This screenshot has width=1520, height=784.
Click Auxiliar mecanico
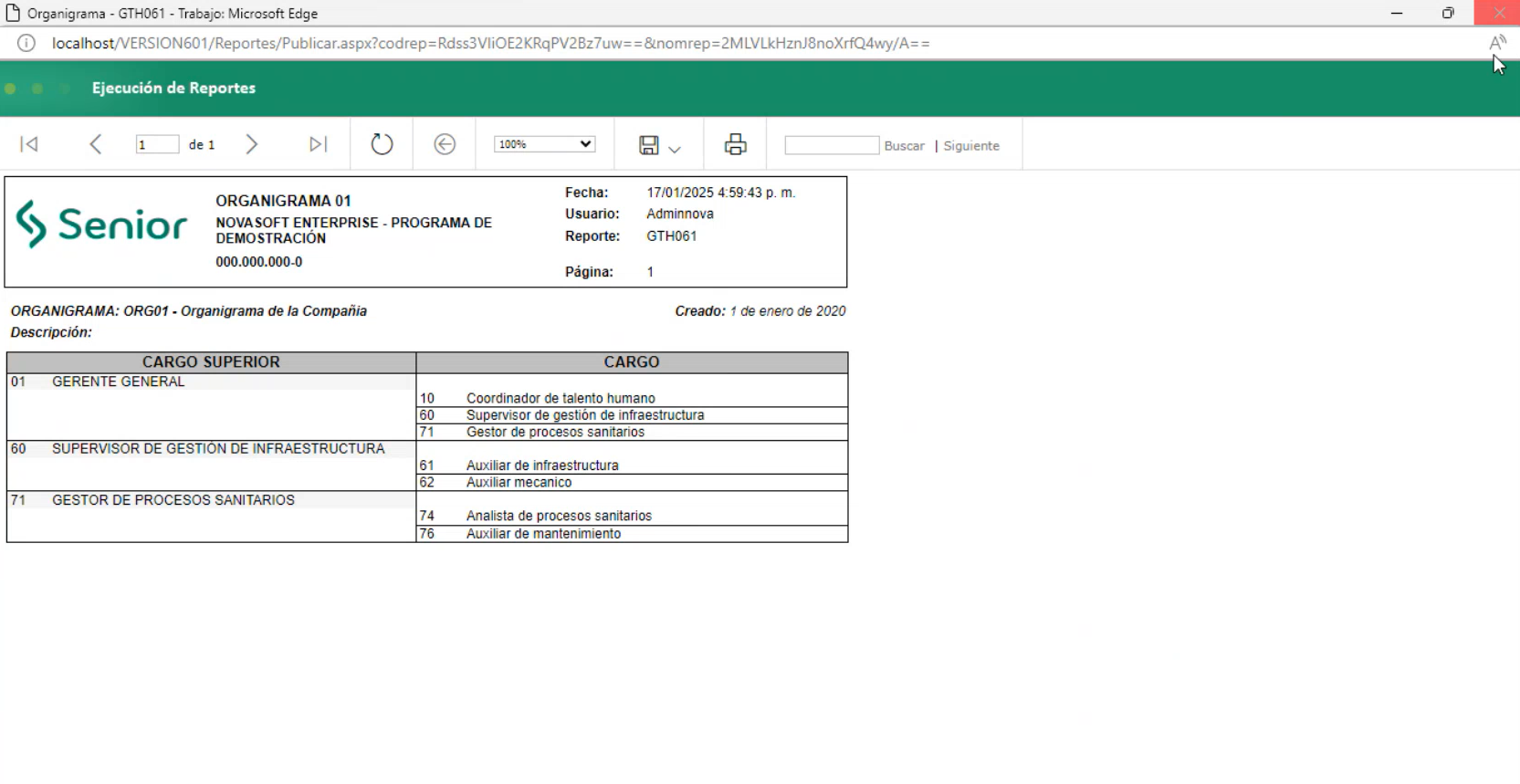(x=519, y=483)
